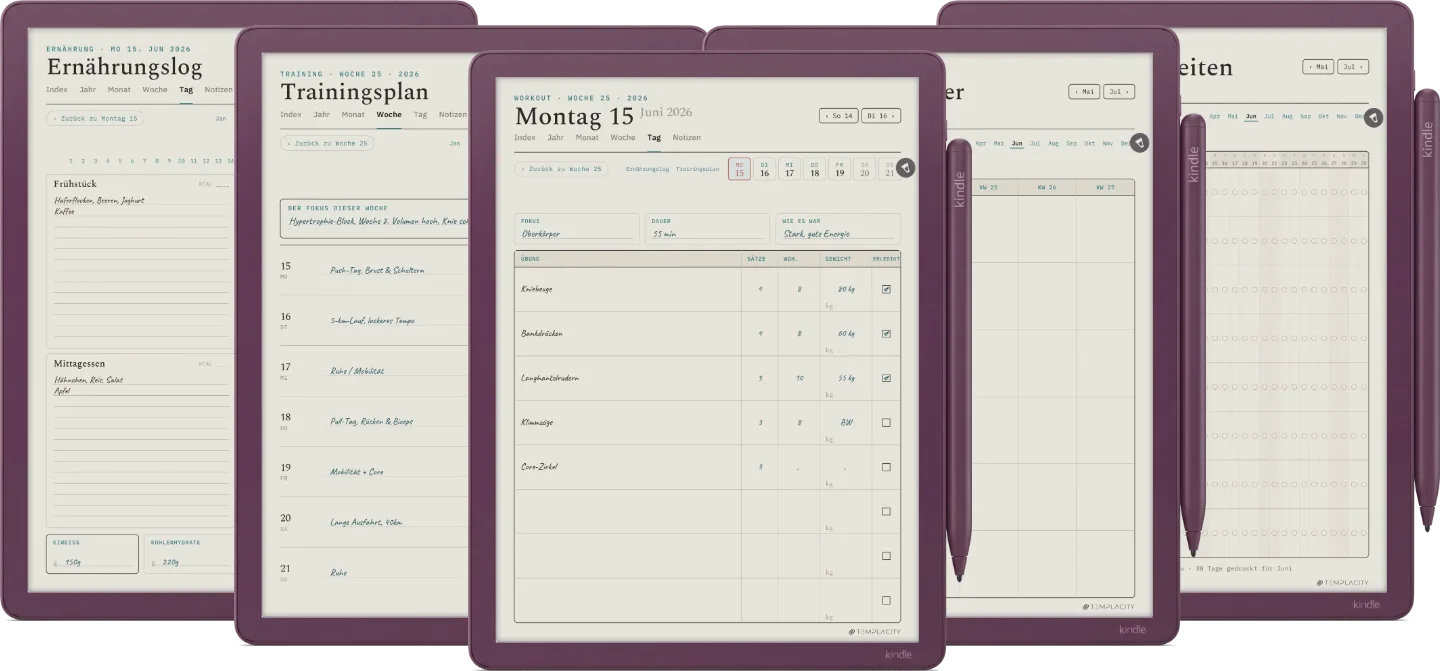This screenshot has width=1440, height=671.
Task: Open the Woche tab on the workout page
Action: click(622, 138)
